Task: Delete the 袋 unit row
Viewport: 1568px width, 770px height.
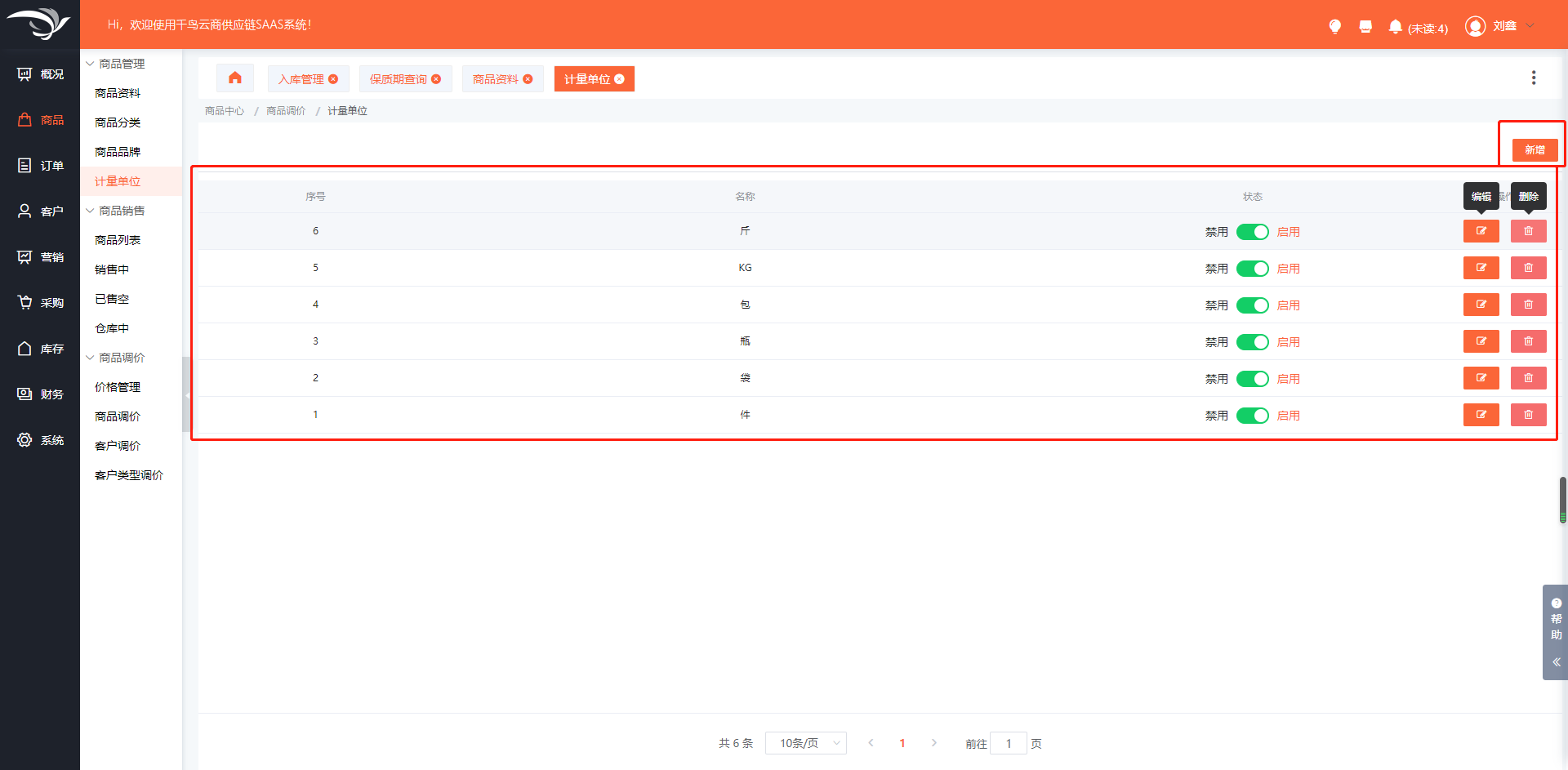Action: point(1528,378)
